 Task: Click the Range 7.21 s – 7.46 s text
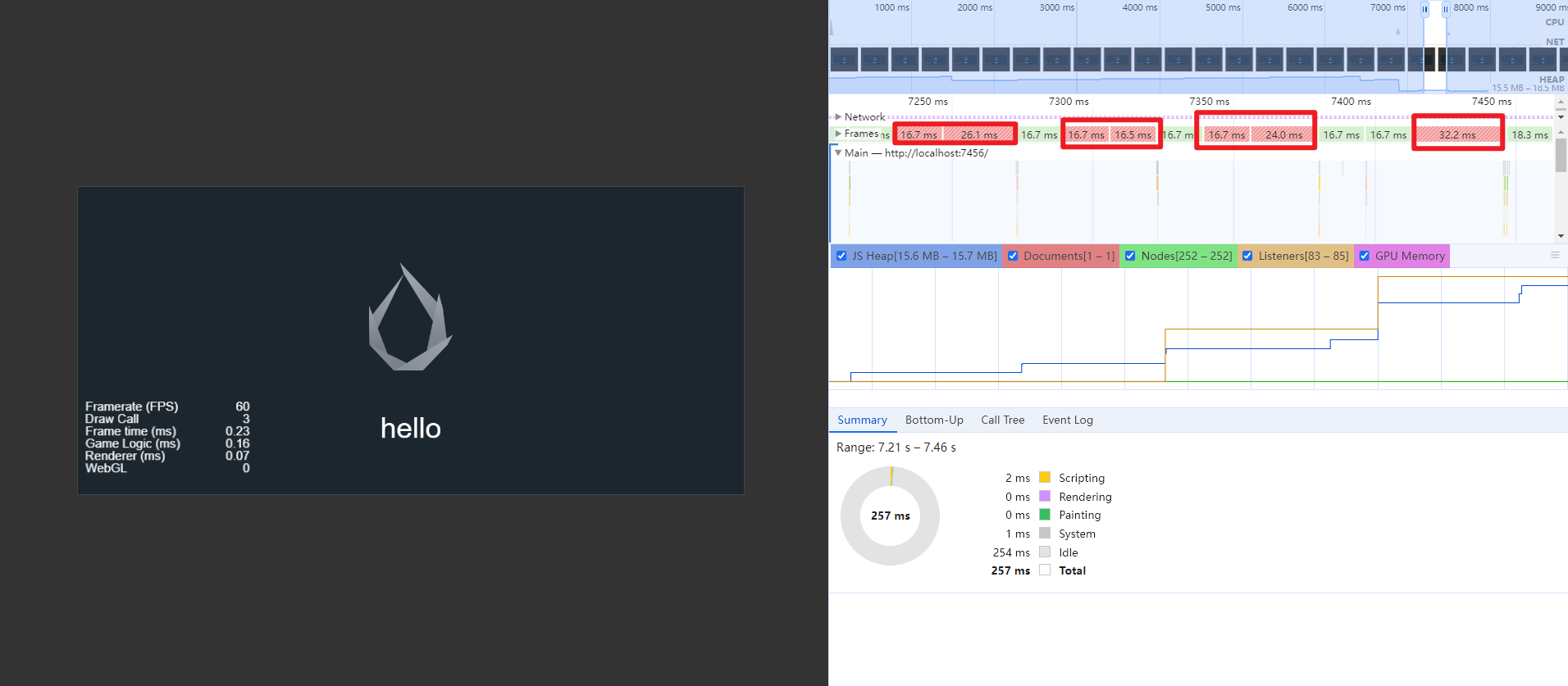(x=896, y=447)
